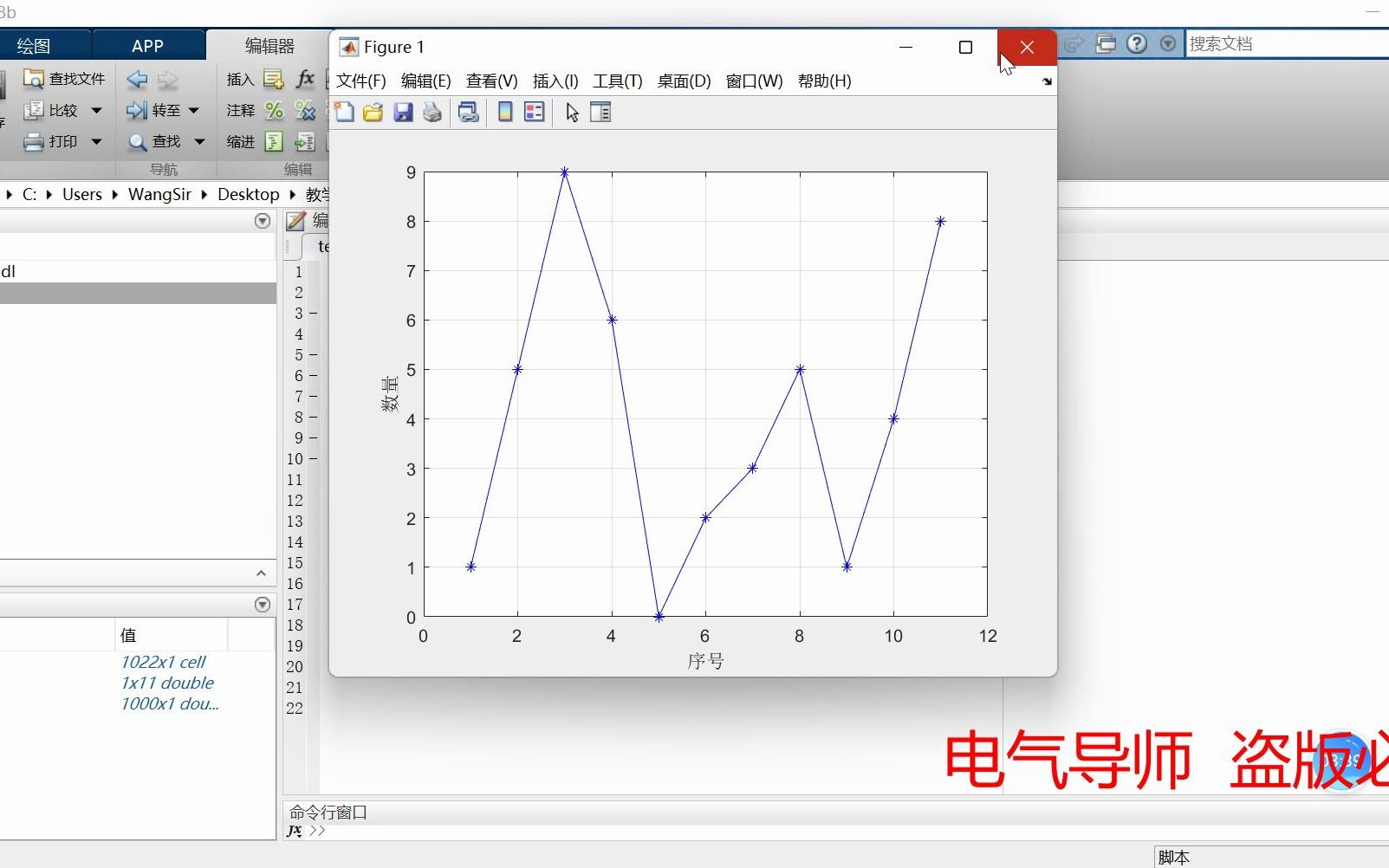Select the Edit Plot arrow tool
1389x868 pixels.
(x=572, y=112)
